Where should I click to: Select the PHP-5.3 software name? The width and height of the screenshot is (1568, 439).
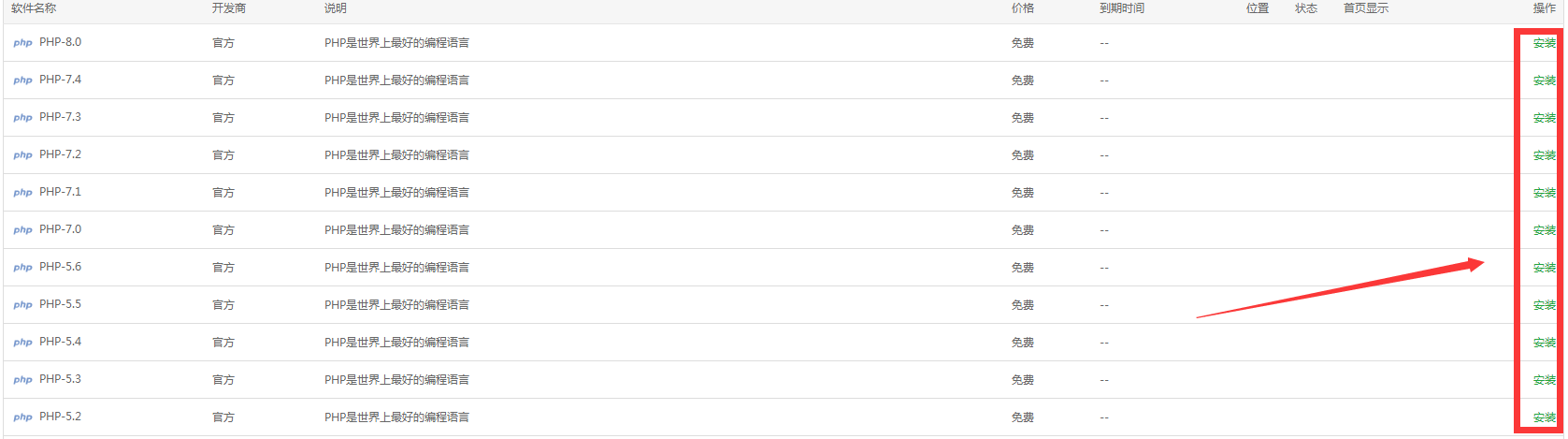click(60, 379)
